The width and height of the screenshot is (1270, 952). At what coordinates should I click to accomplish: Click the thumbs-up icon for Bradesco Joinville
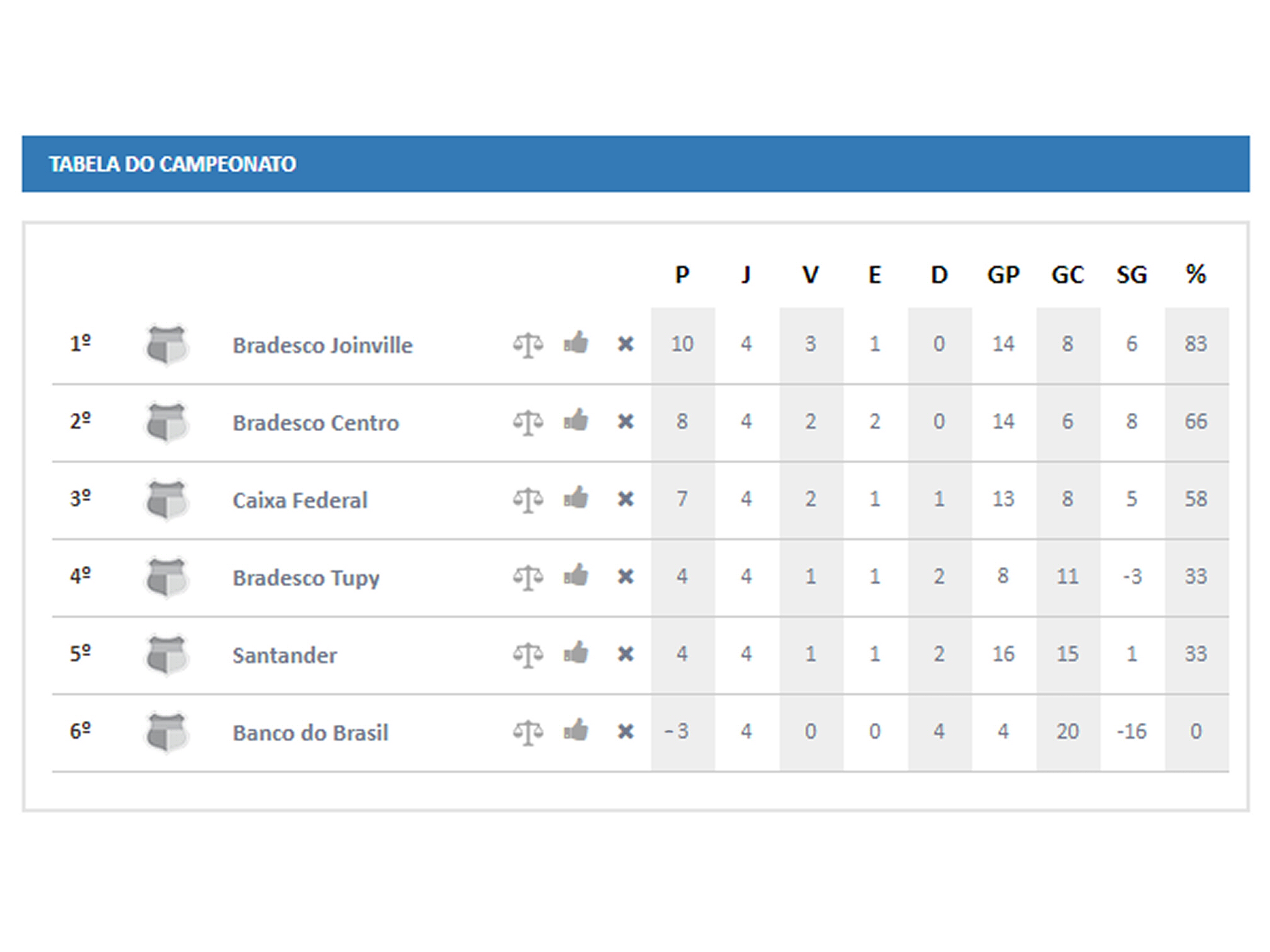pos(576,343)
